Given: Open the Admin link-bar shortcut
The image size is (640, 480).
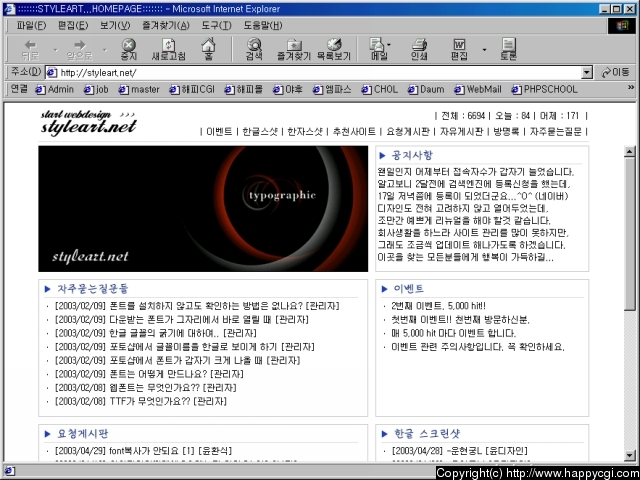Looking at the screenshot, I should tap(55, 89).
